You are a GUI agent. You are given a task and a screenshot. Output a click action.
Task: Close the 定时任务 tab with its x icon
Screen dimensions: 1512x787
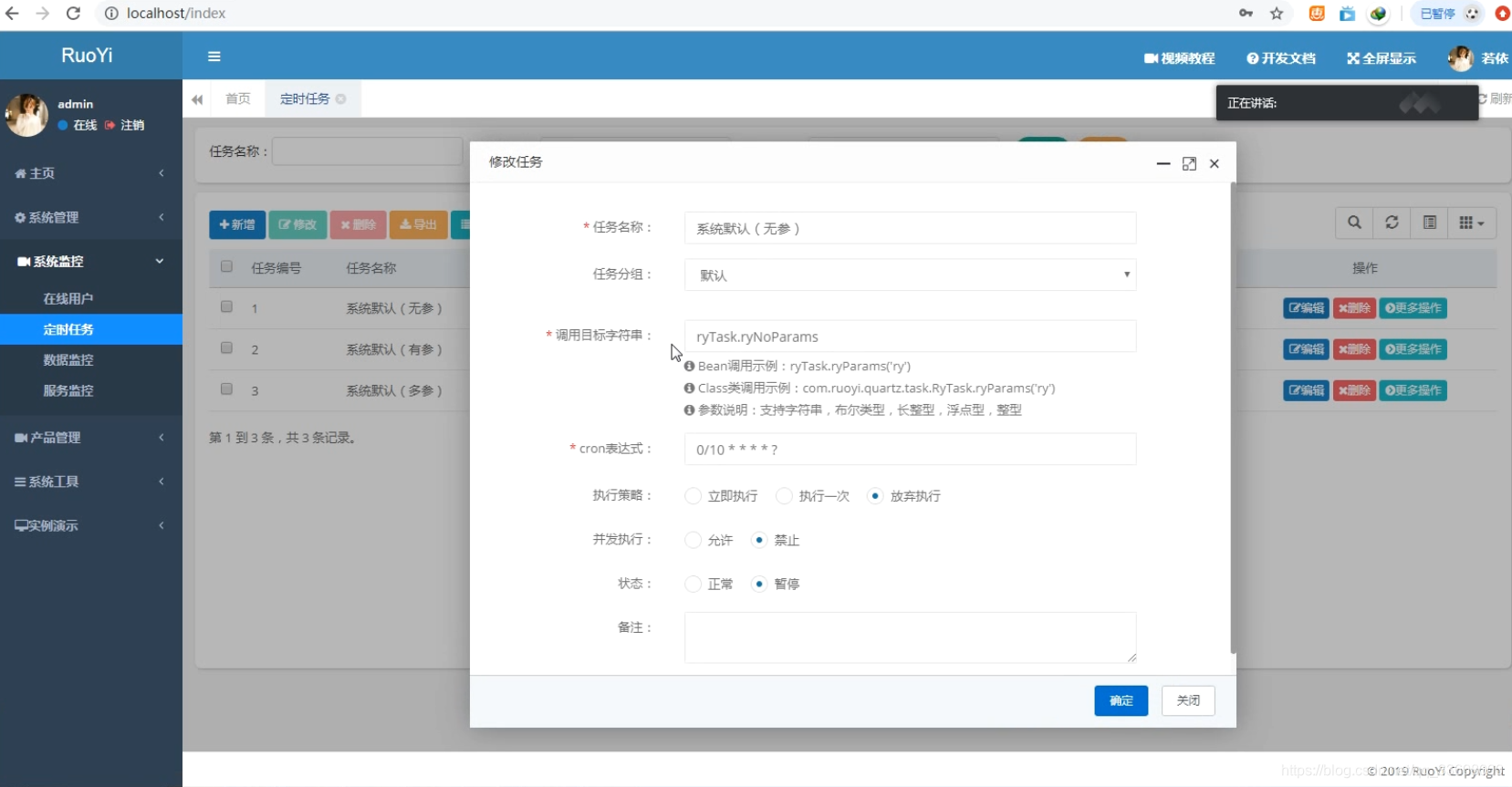click(340, 99)
